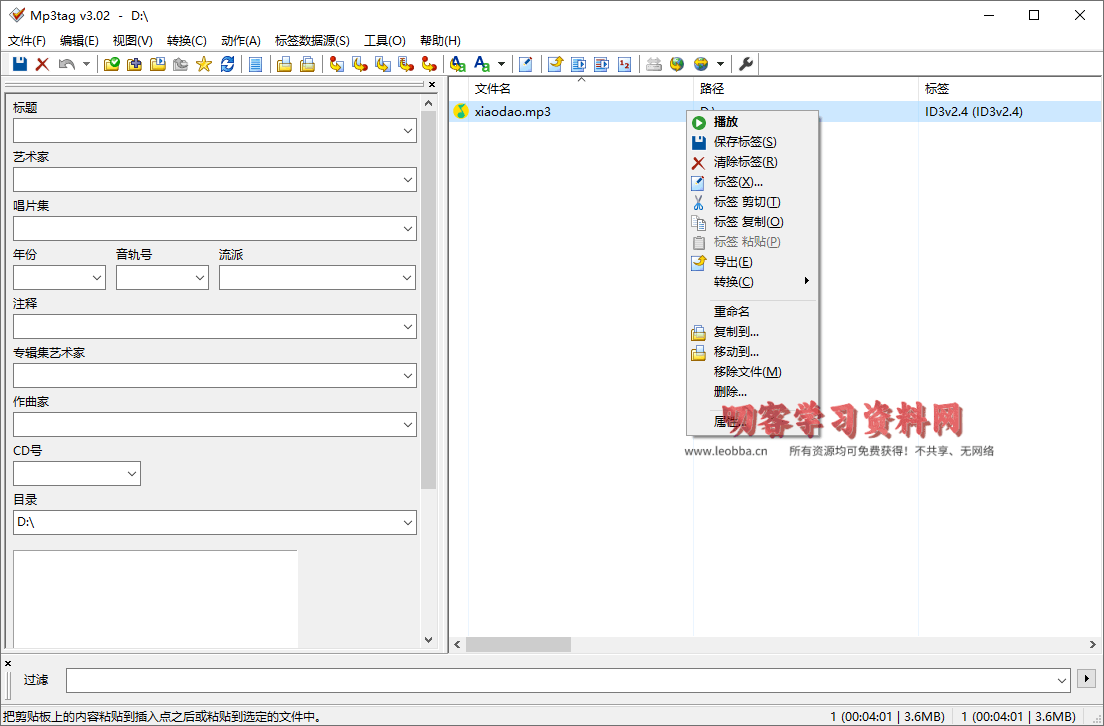This screenshot has height=726, width=1104.
Task: Click the blue save tag toolbar icon
Action: pos(20,64)
